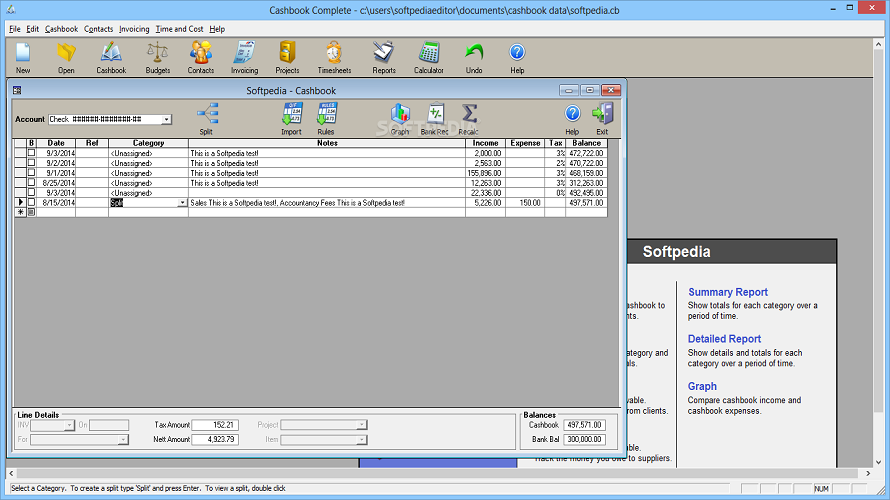The height and width of the screenshot is (500, 890).
Task: Select the 150.00 expense cell
Action: 525,203
